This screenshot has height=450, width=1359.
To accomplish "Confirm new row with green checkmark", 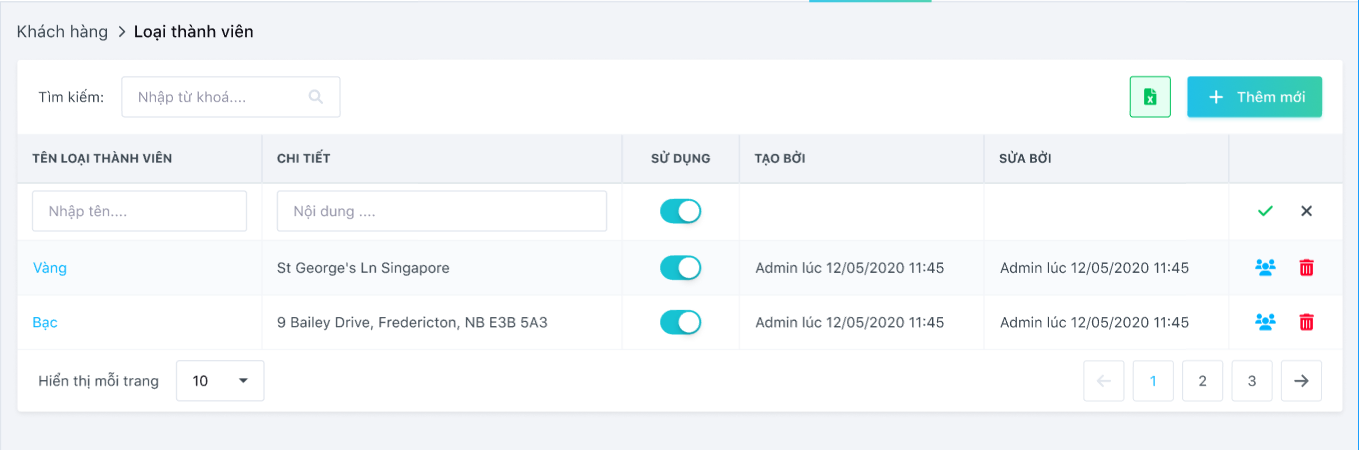I will pos(1265,211).
